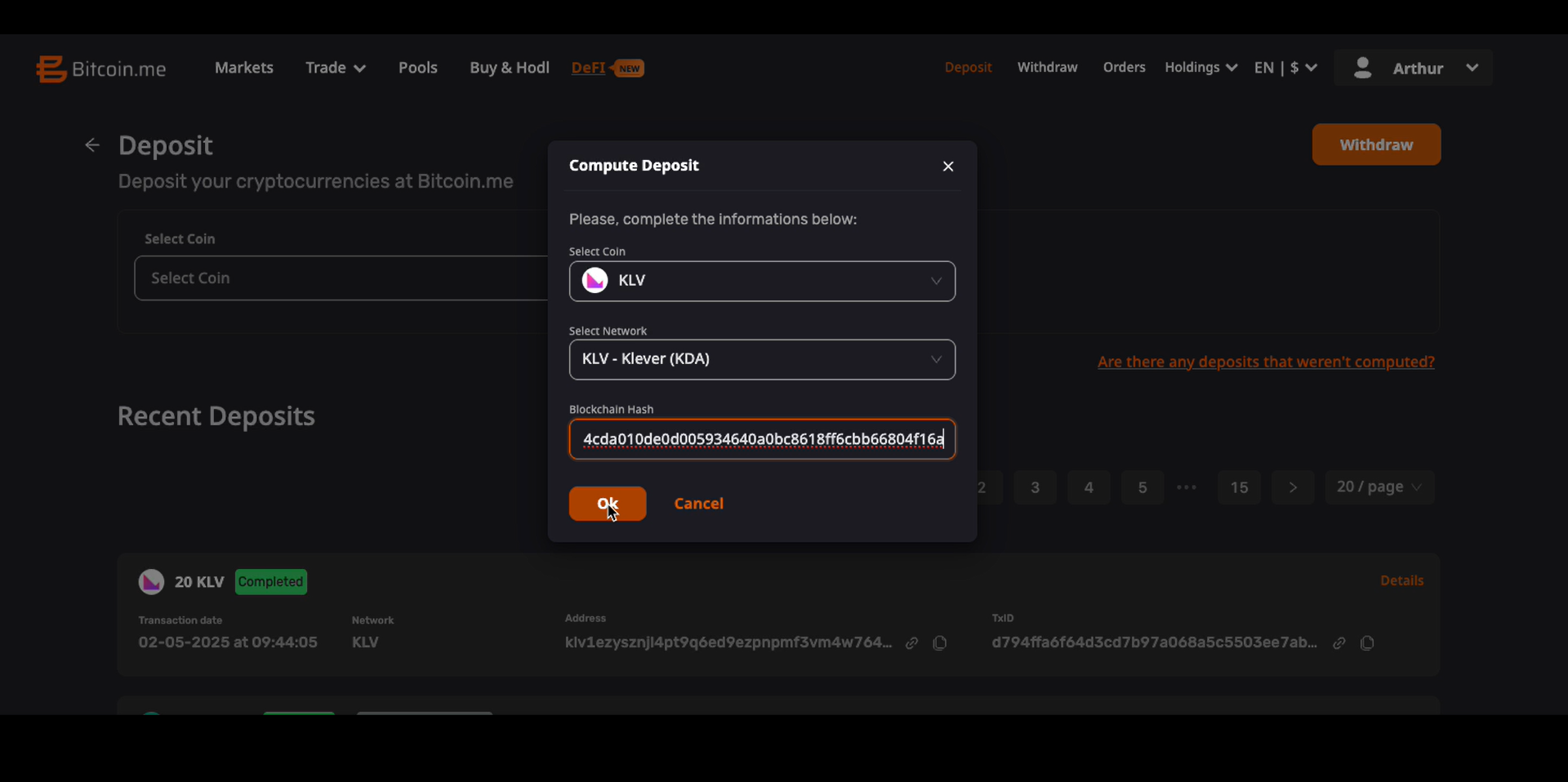This screenshot has width=1568, height=782.
Task: Click the Bitcoin.me logo icon
Action: coord(51,69)
